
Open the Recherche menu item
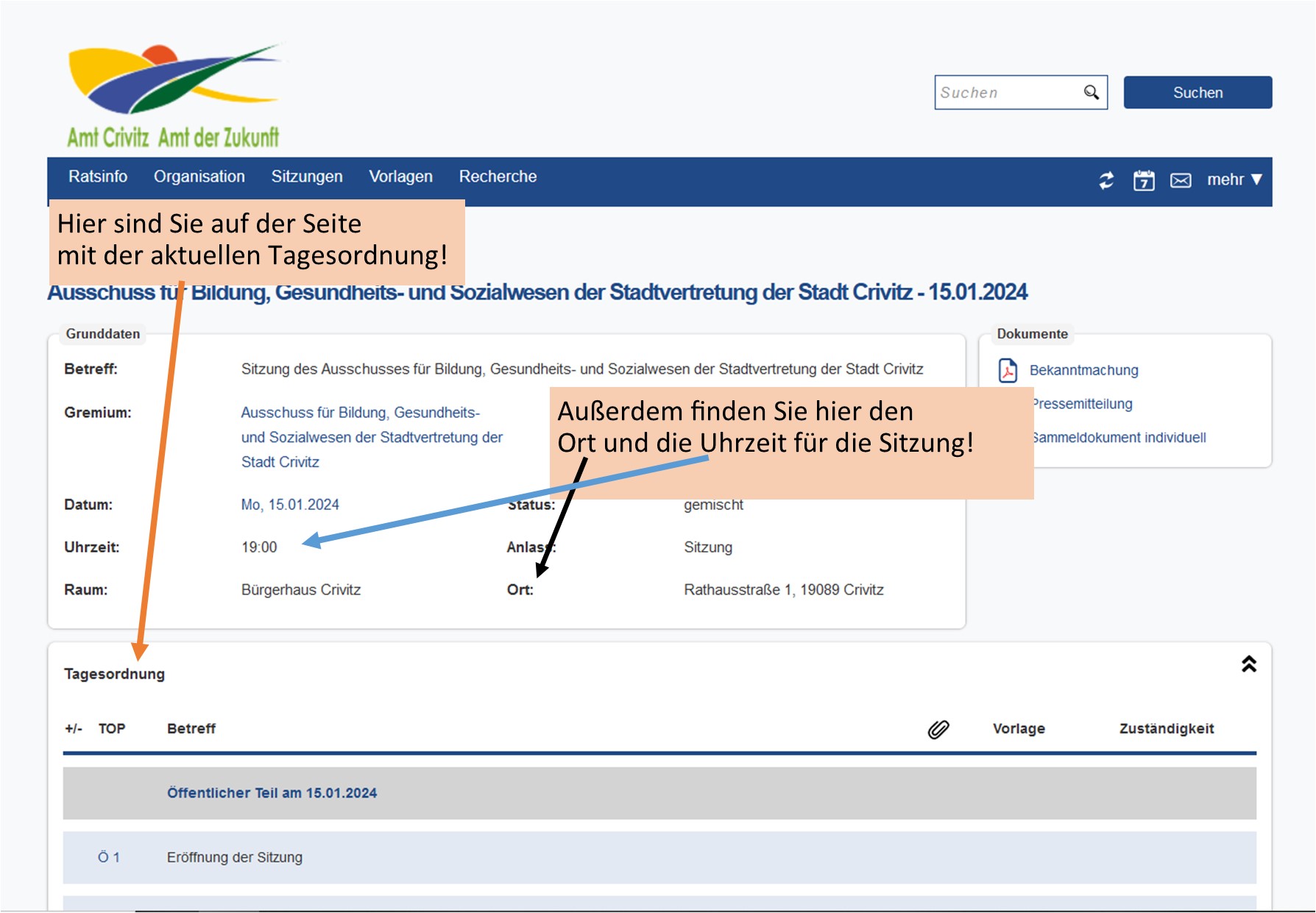click(498, 177)
